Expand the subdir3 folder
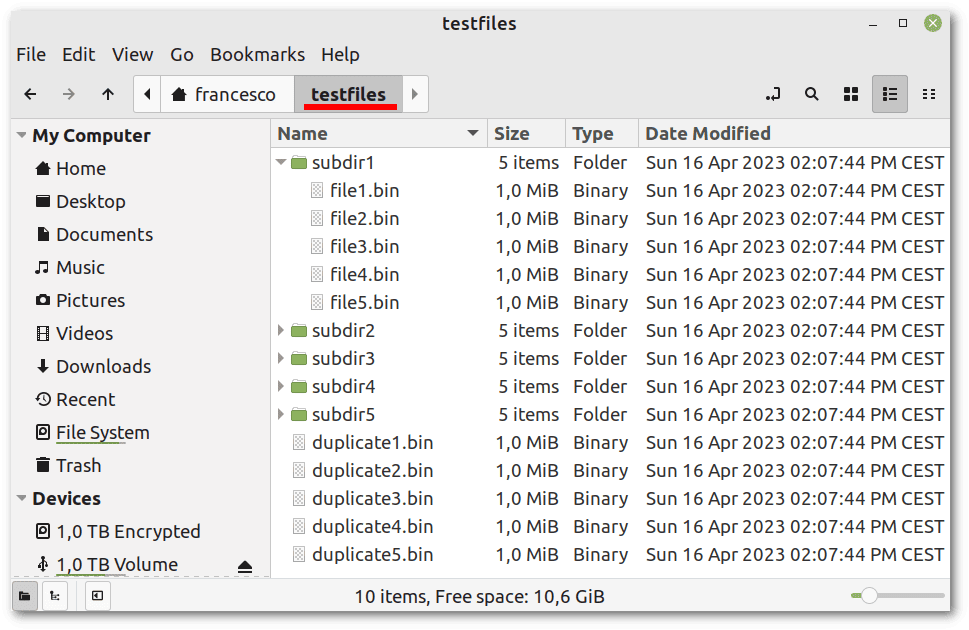This screenshot has height=630, width=969. pos(281,359)
